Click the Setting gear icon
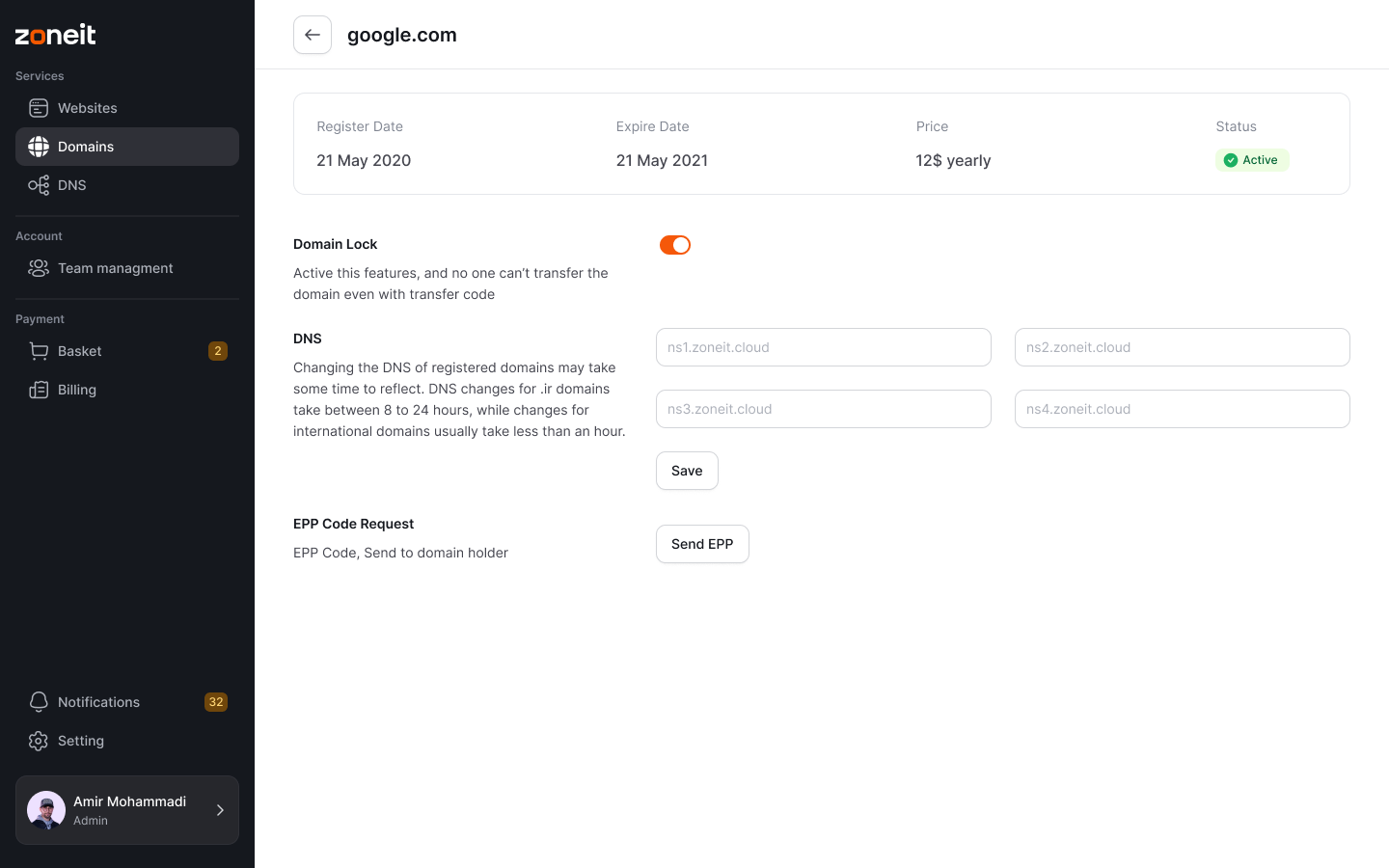 pos(39,741)
